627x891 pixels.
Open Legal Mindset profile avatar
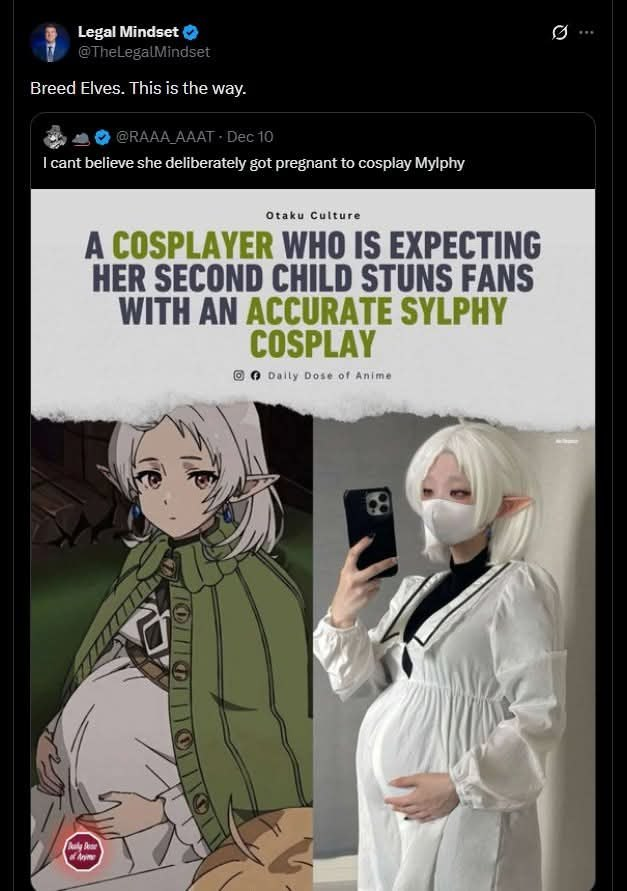50,43
